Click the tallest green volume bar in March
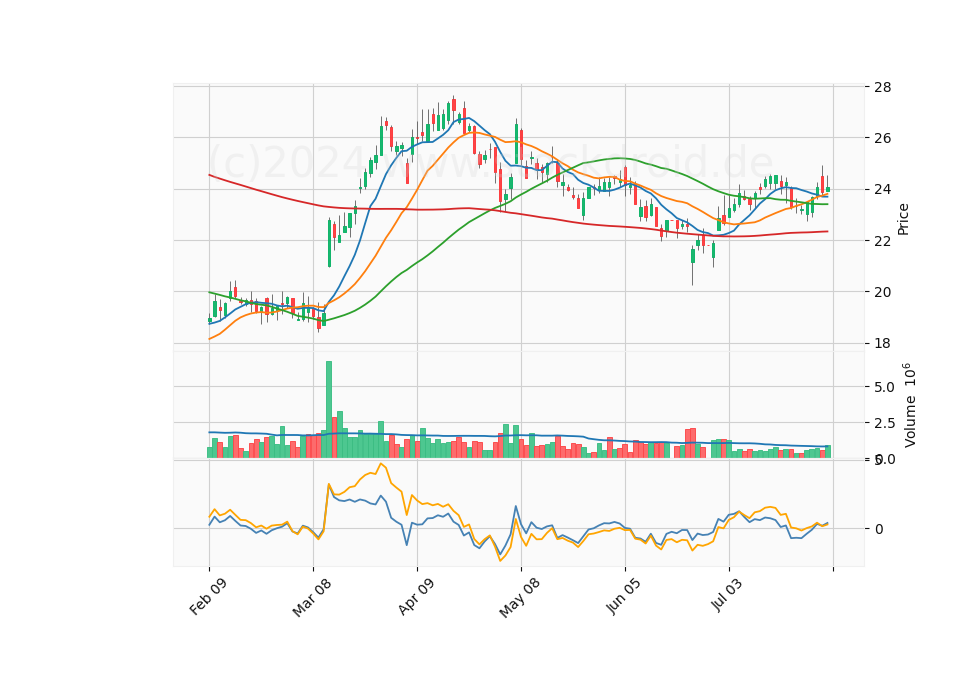This screenshot has height=690, width=960. click(329, 410)
